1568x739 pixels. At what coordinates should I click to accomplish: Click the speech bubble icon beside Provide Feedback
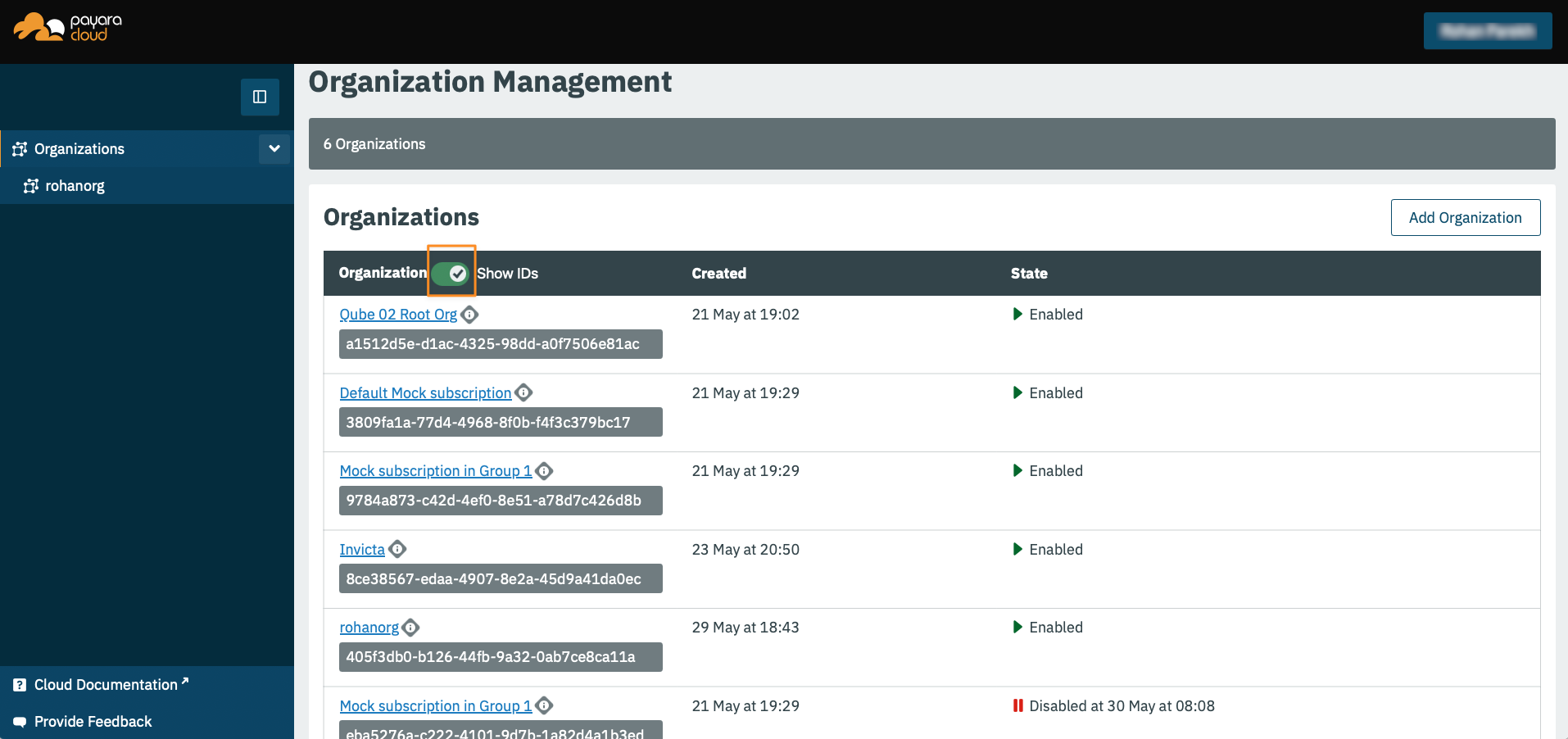19,721
